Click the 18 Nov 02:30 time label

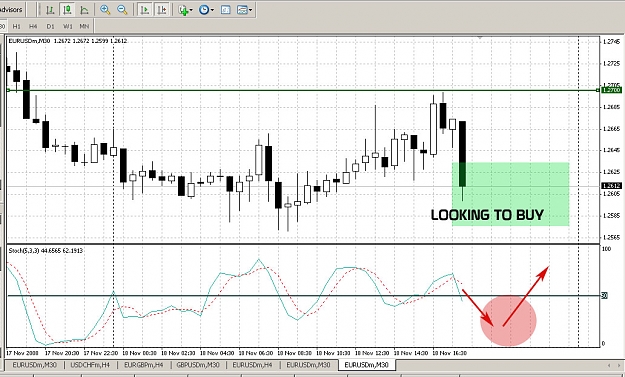click(x=178, y=353)
